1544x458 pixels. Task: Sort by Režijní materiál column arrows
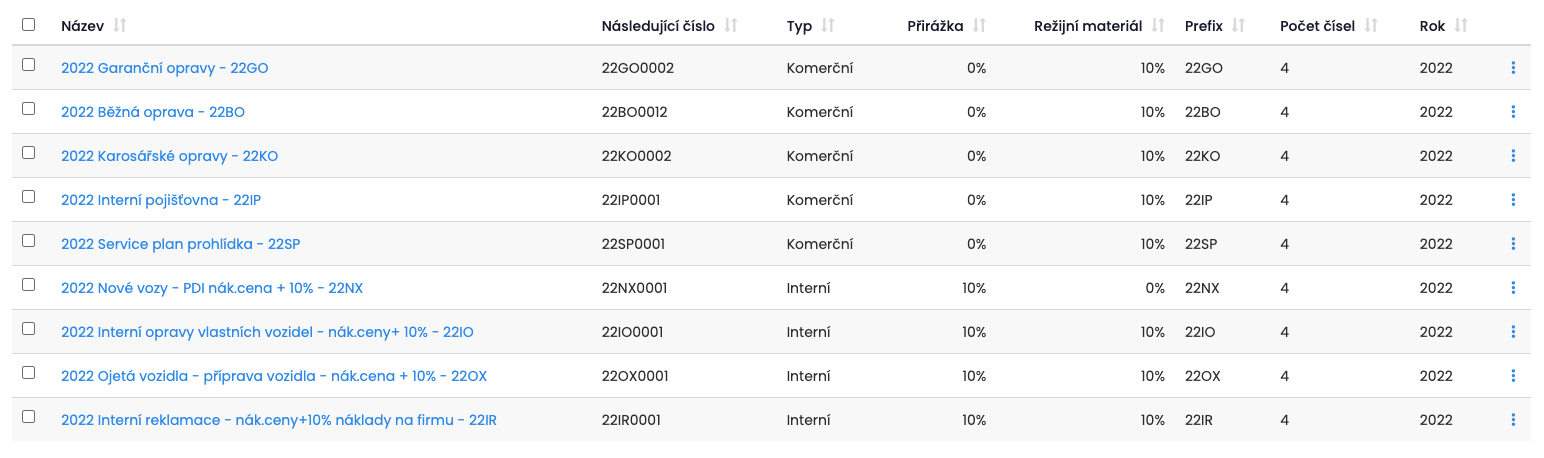[1158, 26]
